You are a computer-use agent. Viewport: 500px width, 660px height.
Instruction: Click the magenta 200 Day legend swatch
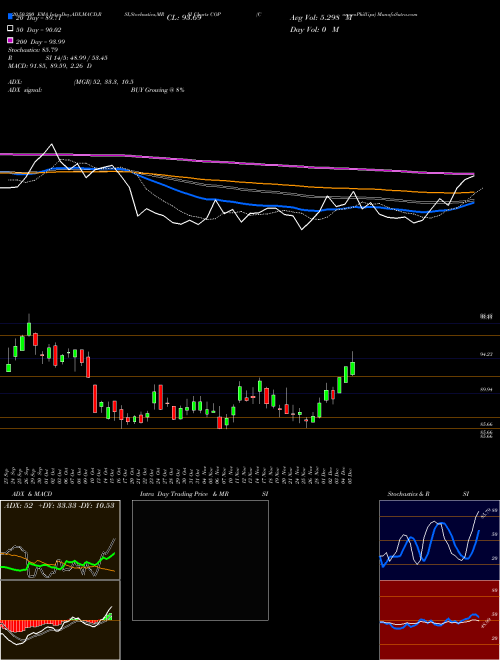pos(11,41)
